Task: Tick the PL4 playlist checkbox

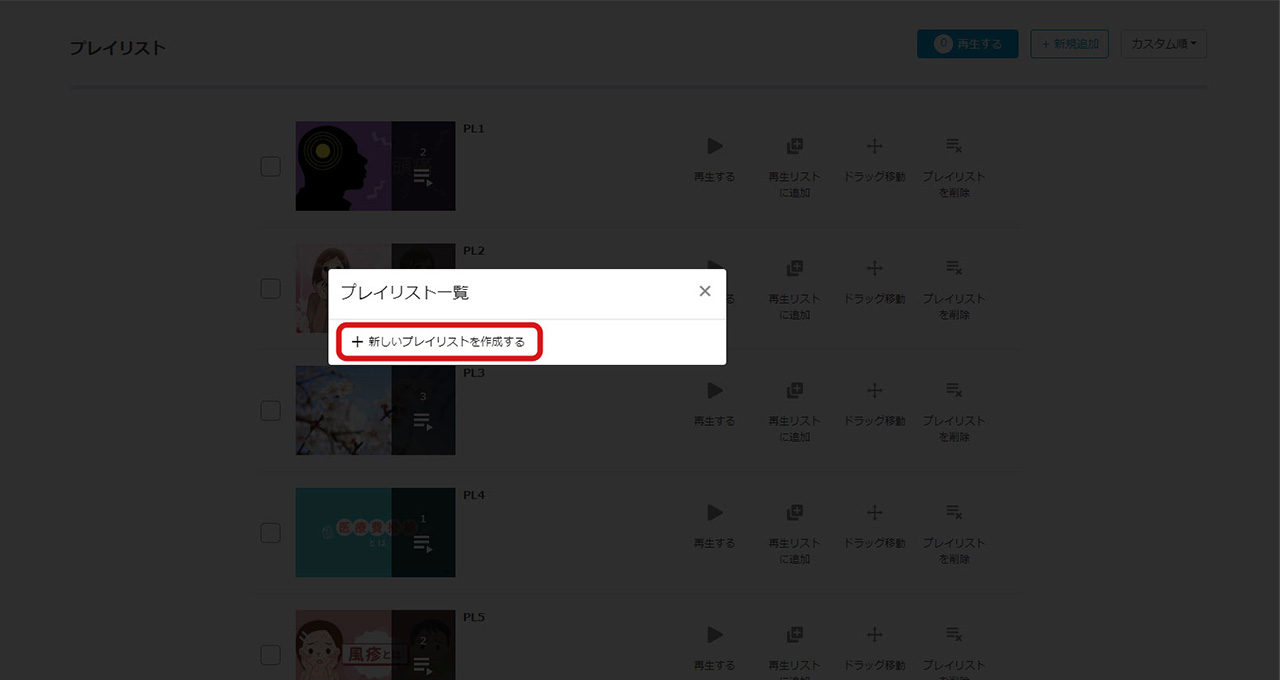Action: pos(270,532)
